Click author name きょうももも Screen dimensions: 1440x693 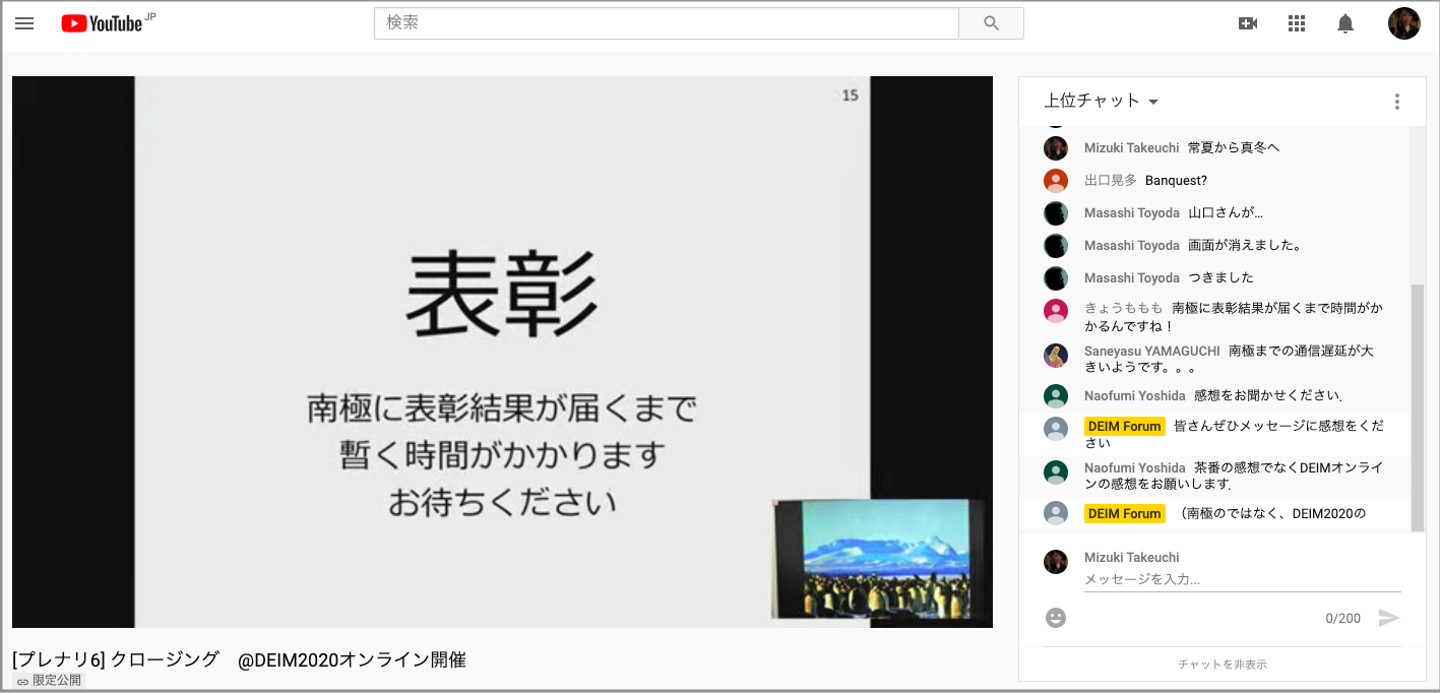(x=1123, y=308)
